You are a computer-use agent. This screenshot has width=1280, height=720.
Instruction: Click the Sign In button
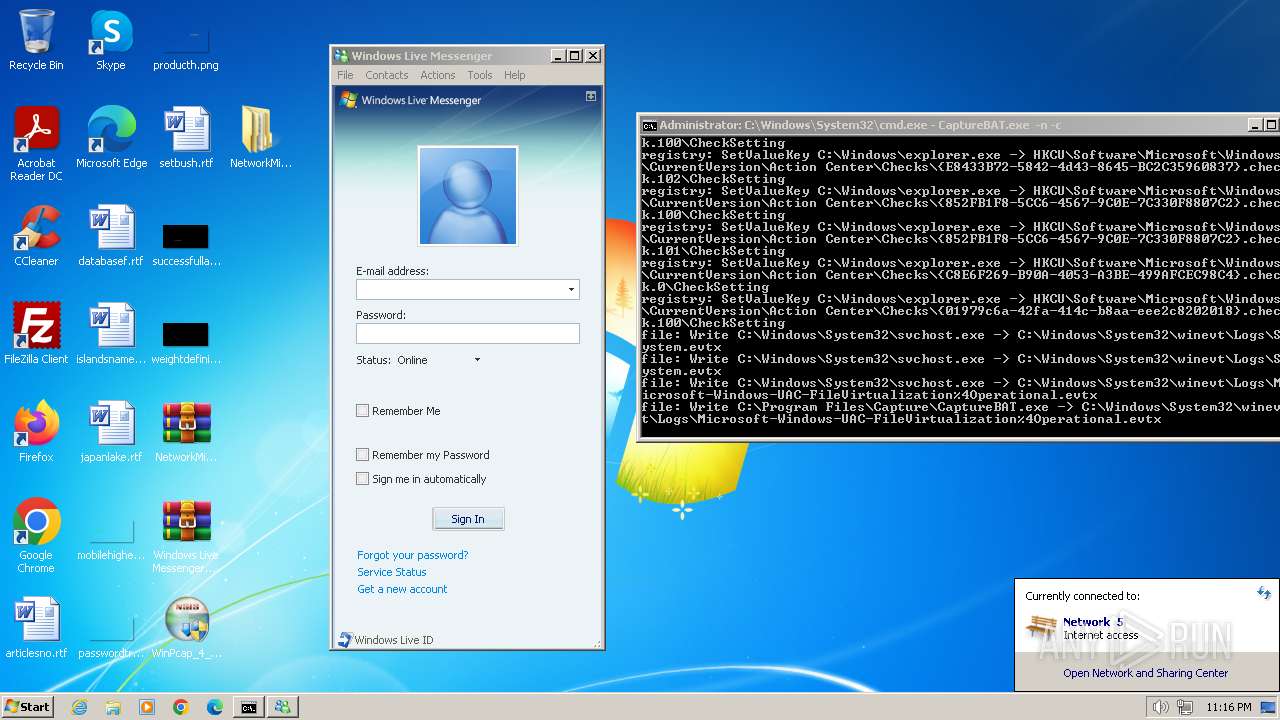468,519
